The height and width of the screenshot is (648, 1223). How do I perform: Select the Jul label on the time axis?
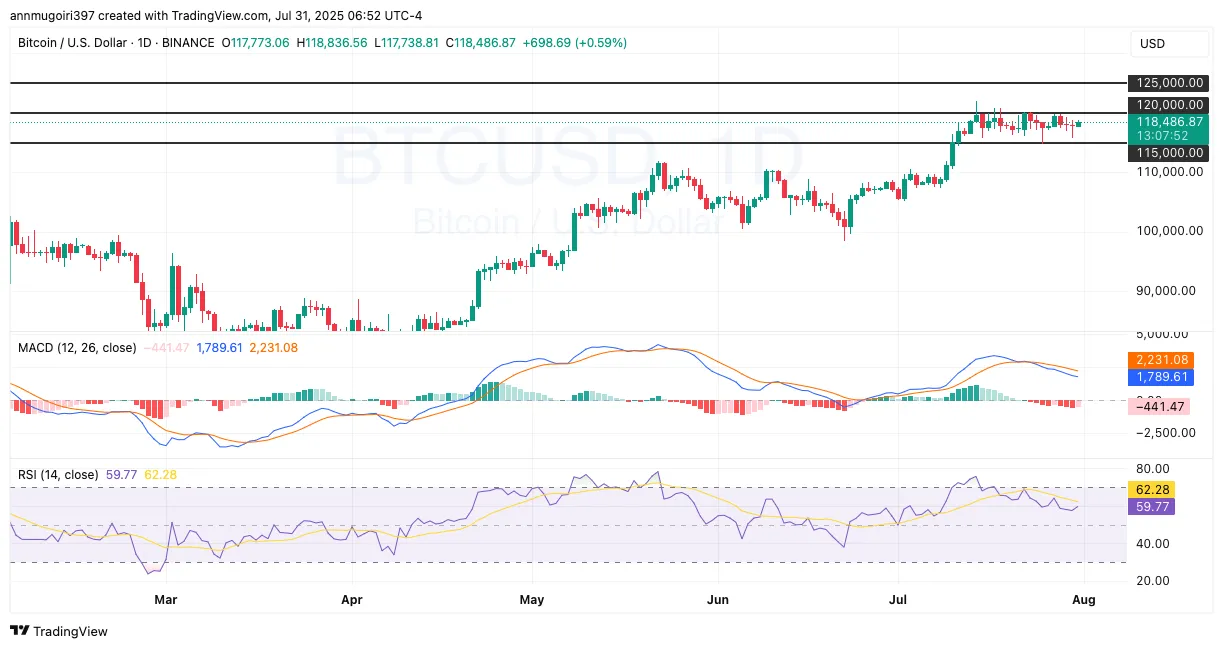(898, 600)
